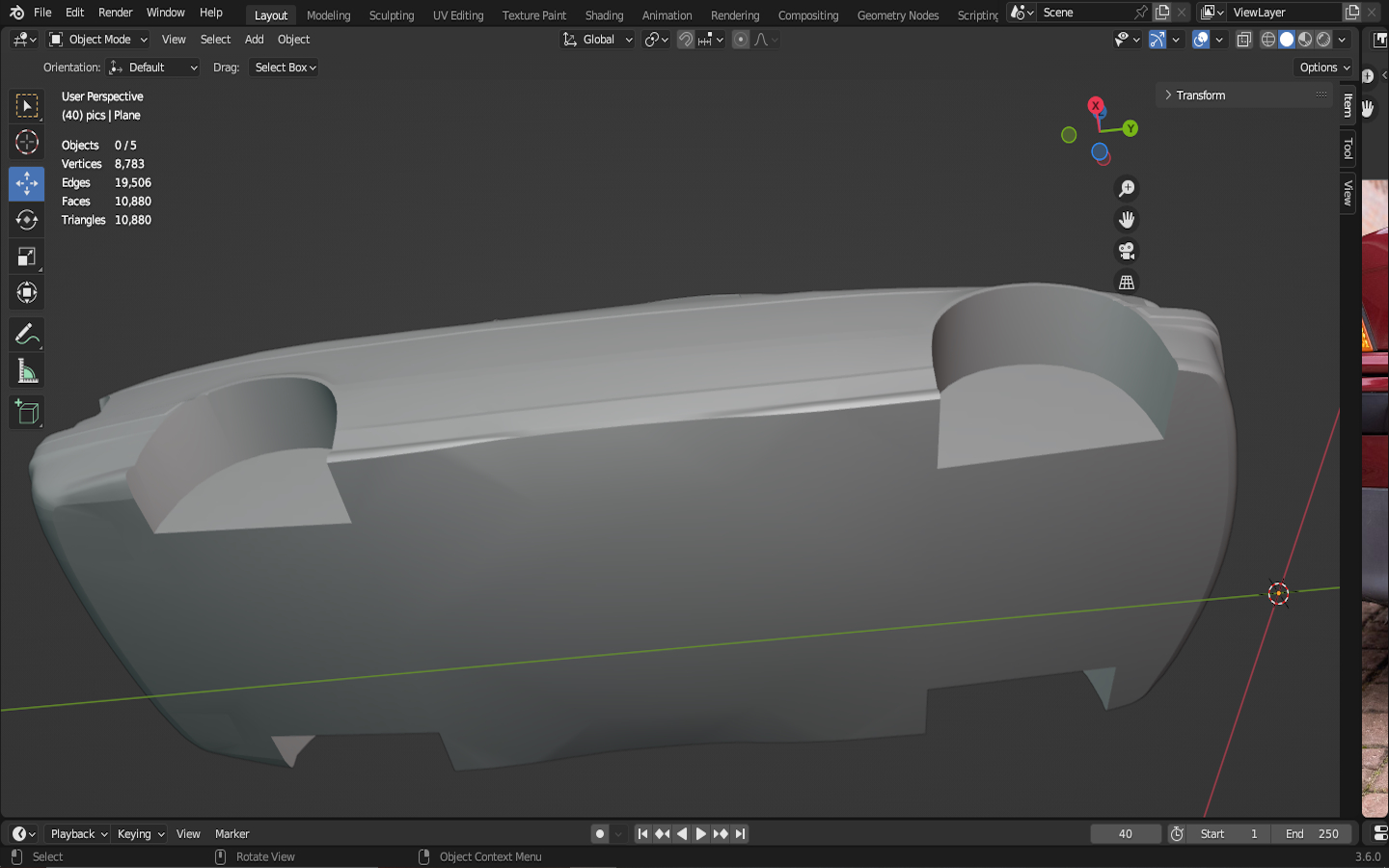Viewport: 1389px width, 868px height.
Task: Select the Select Box tool in toolbar
Action: point(27,106)
